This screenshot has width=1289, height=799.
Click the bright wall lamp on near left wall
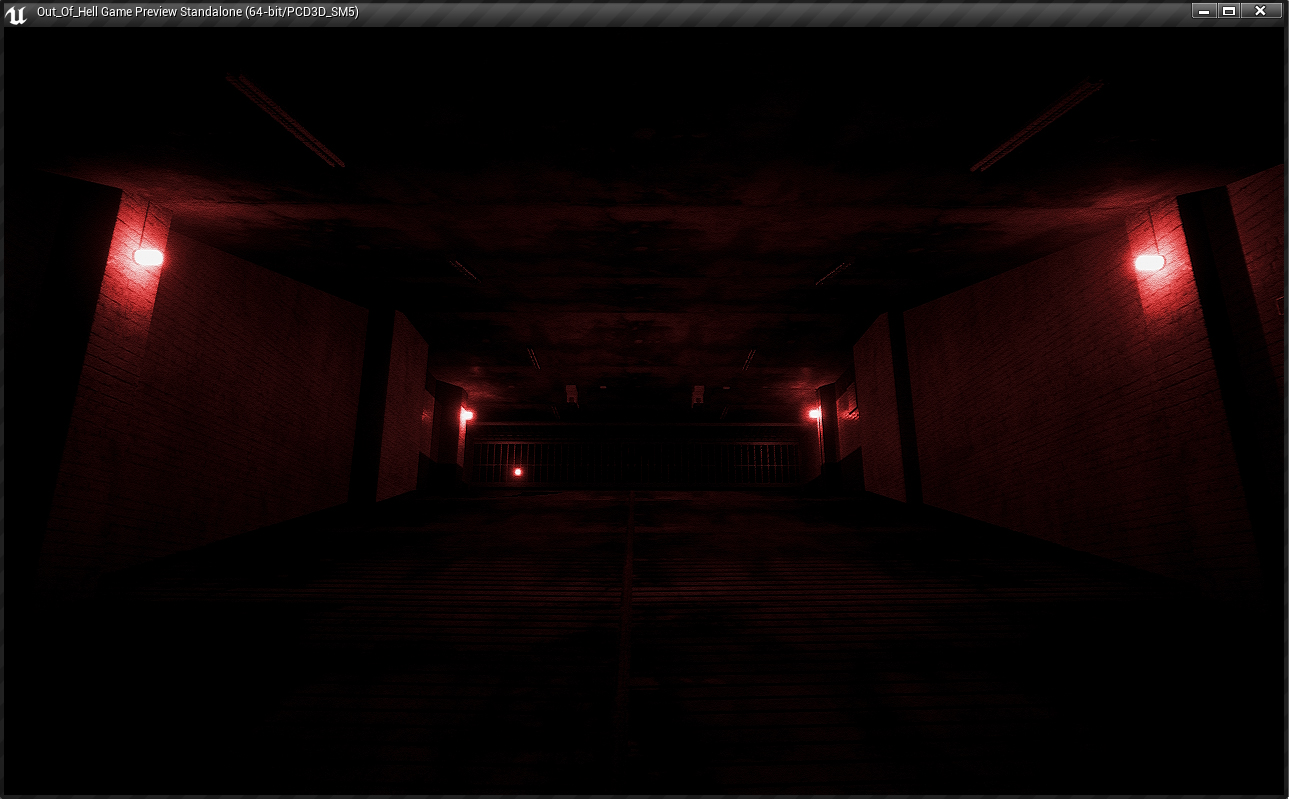148,258
